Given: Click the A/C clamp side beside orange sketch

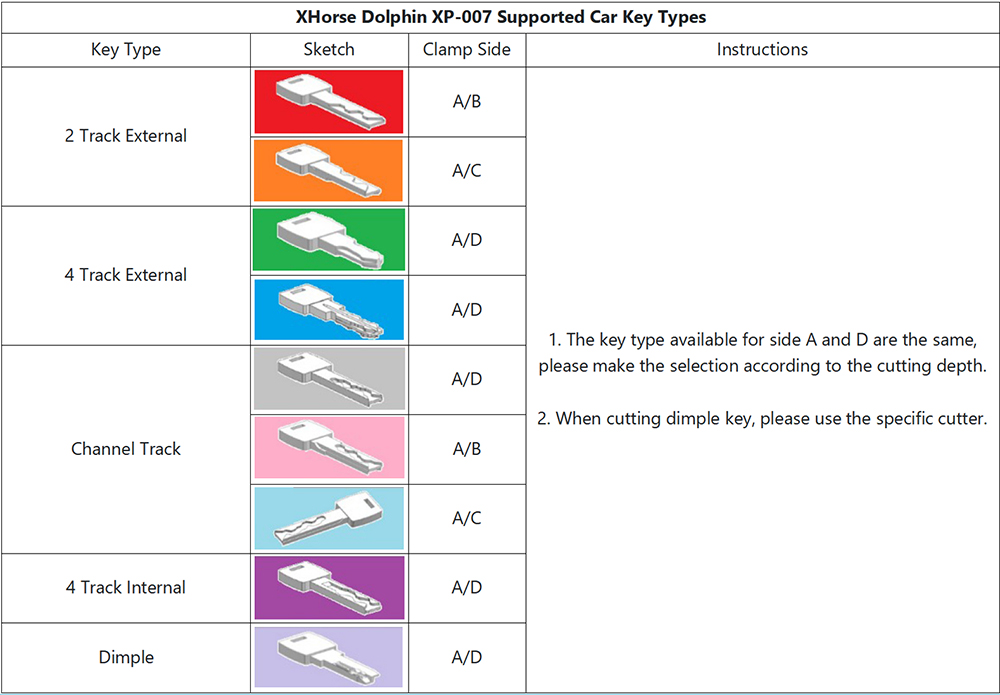Looking at the screenshot, I should tap(467, 170).
